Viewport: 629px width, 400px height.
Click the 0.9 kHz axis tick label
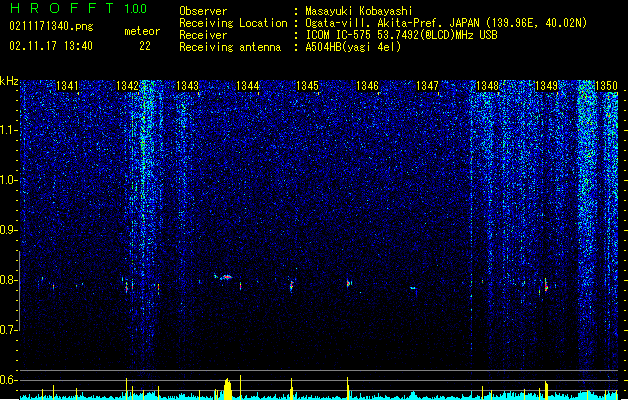coord(8,230)
